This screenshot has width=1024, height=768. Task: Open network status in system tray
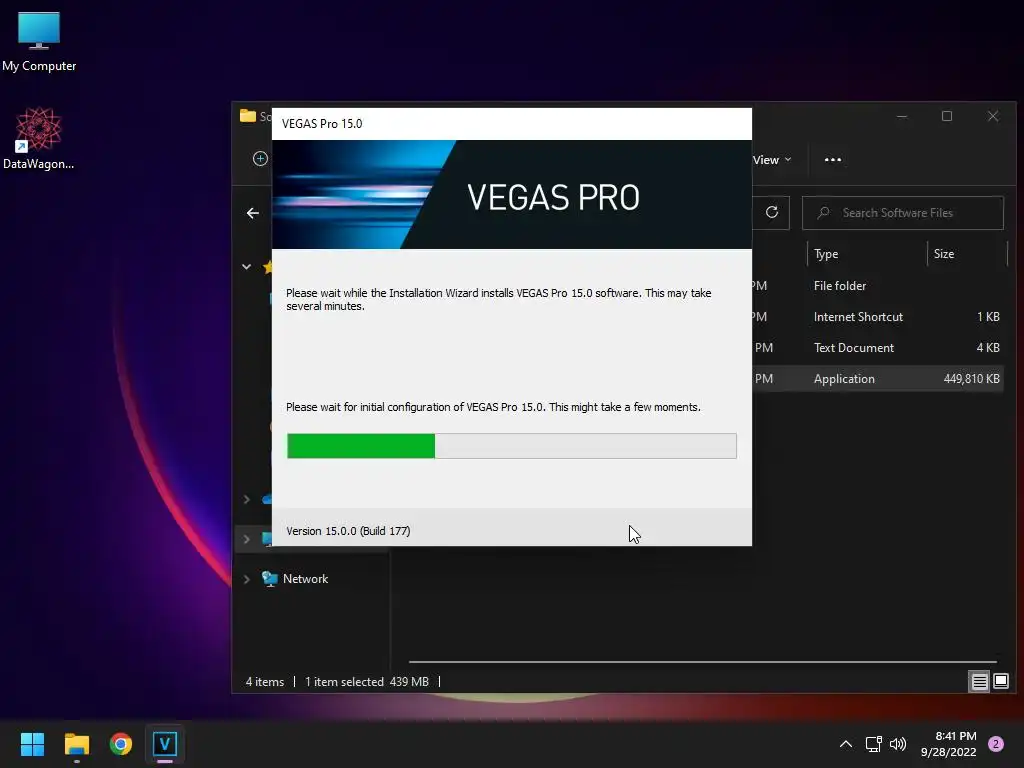tap(873, 744)
